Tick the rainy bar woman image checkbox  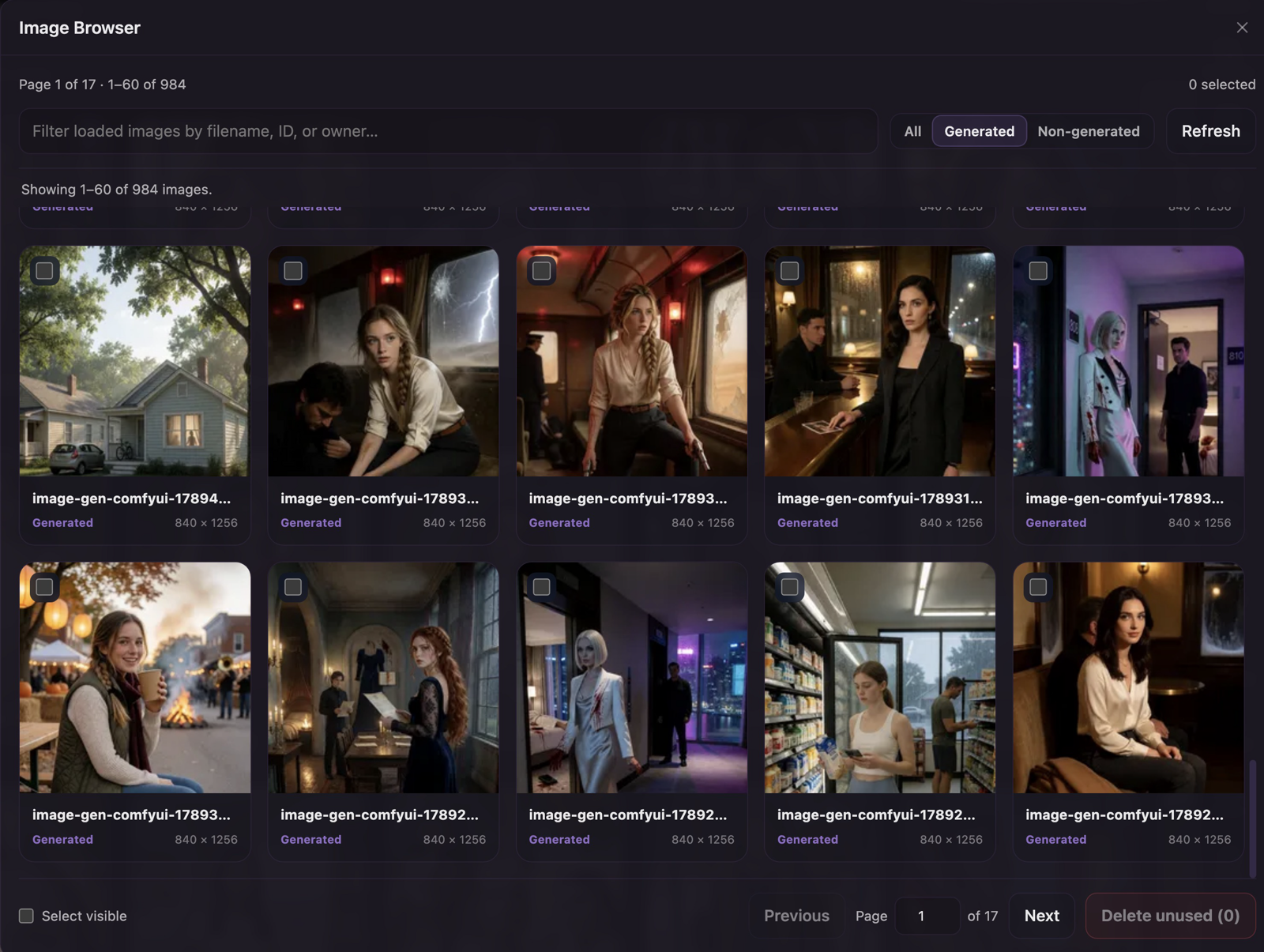(789, 271)
